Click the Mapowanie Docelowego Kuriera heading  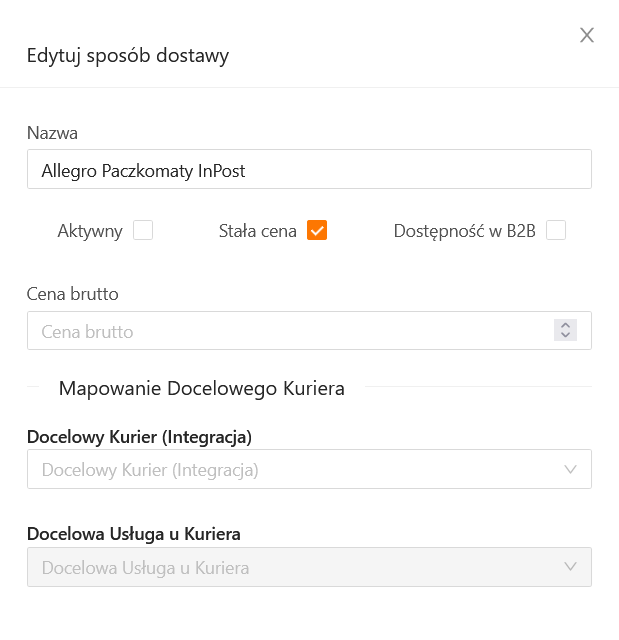[202, 388]
